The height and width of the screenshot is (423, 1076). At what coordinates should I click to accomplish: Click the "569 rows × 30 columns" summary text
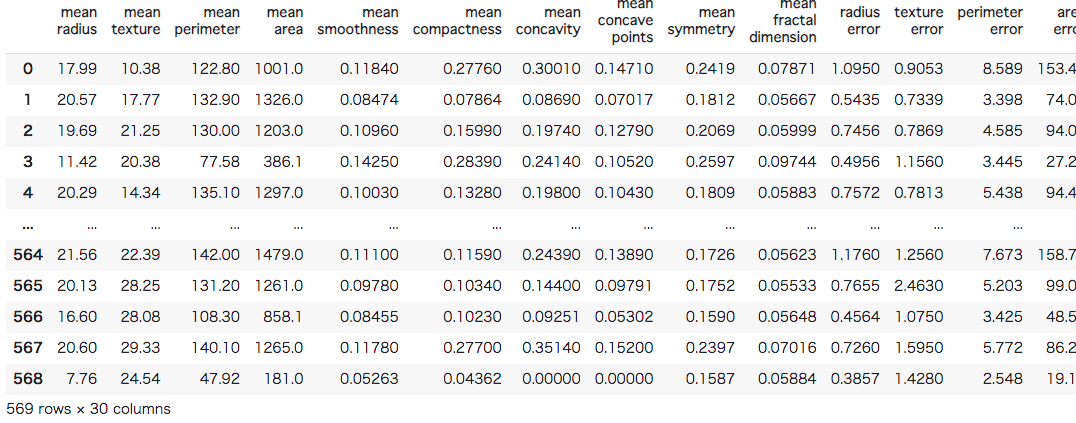88,409
